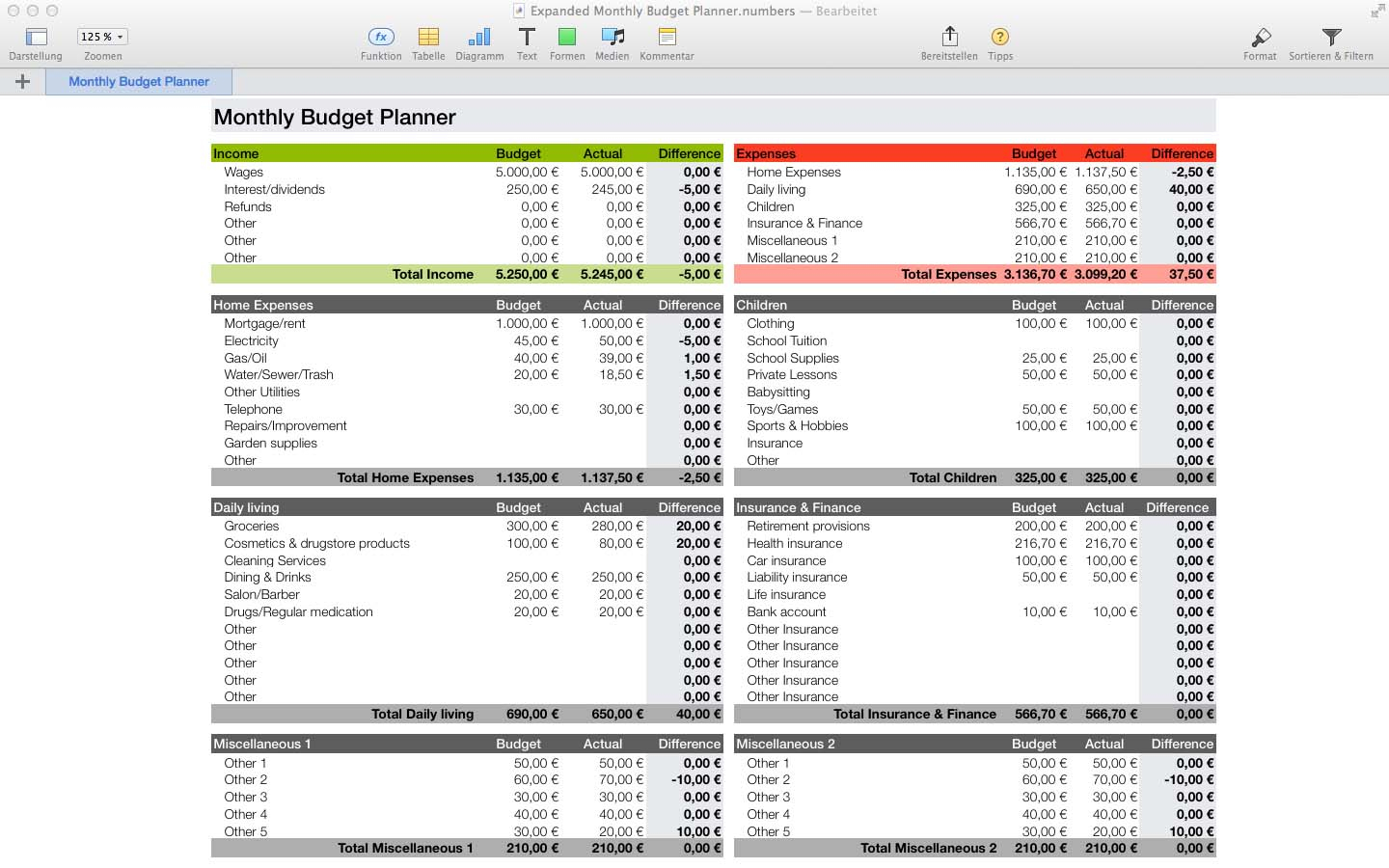1389x868 pixels.
Task: Select the red Expenses table header
Action: [766, 153]
